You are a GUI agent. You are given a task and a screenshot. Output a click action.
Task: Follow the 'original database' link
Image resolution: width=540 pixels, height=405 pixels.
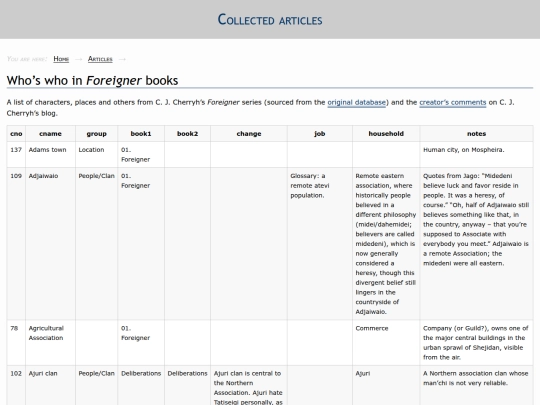coord(356,102)
